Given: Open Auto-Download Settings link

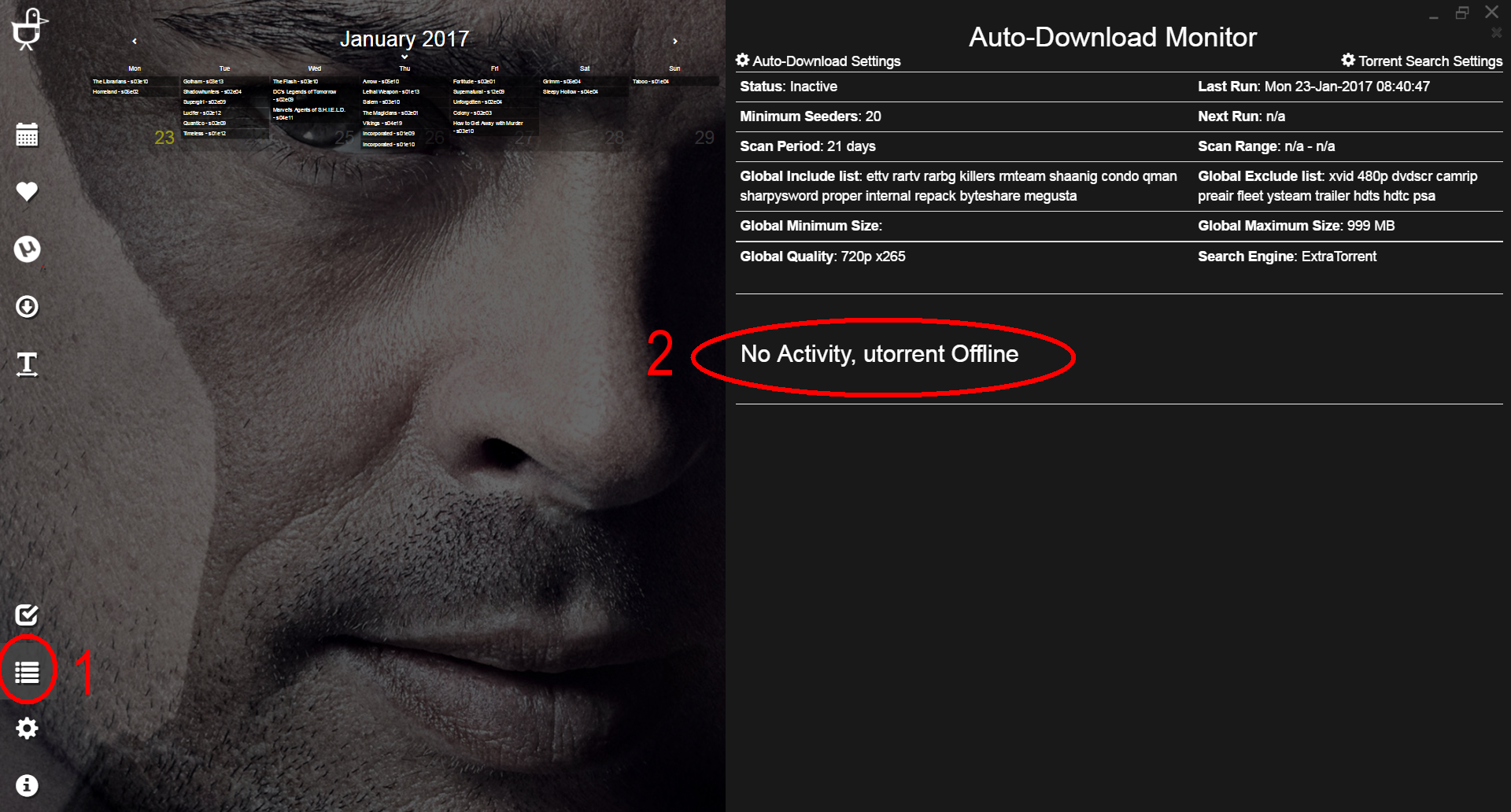Looking at the screenshot, I should tap(818, 61).
